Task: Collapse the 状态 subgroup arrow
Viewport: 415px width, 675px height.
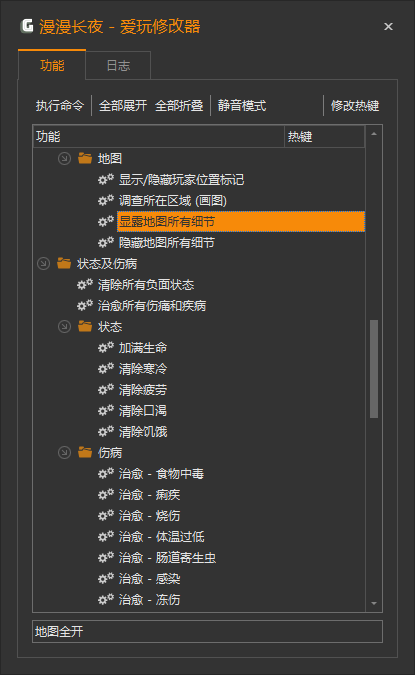Action: coord(64,326)
